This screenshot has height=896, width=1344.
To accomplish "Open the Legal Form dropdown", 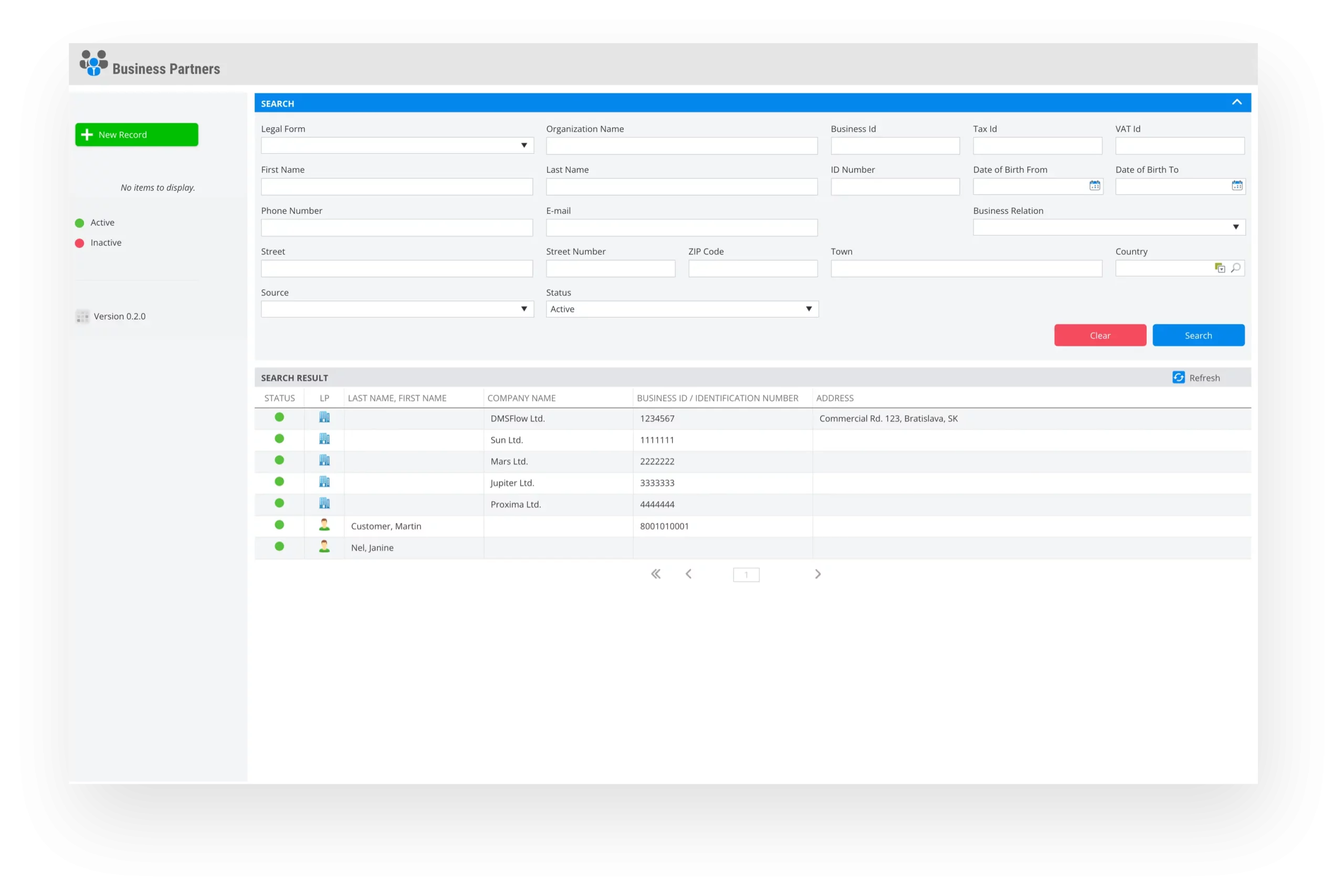I will coord(397,146).
